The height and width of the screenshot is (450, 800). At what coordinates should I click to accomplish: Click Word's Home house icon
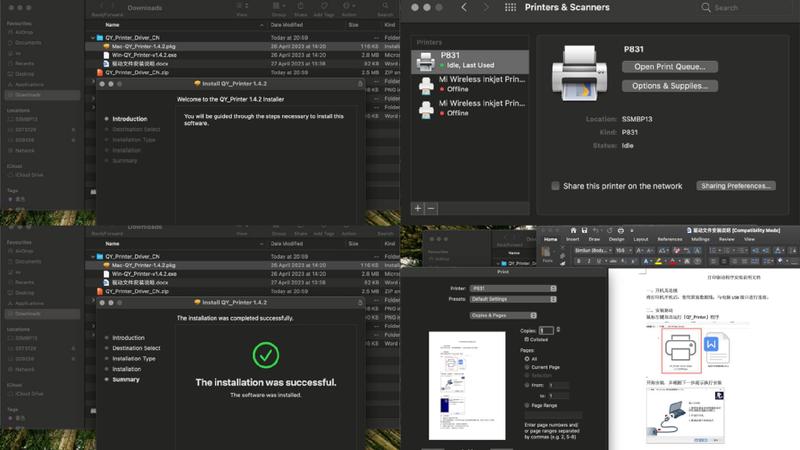click(573, 231)
